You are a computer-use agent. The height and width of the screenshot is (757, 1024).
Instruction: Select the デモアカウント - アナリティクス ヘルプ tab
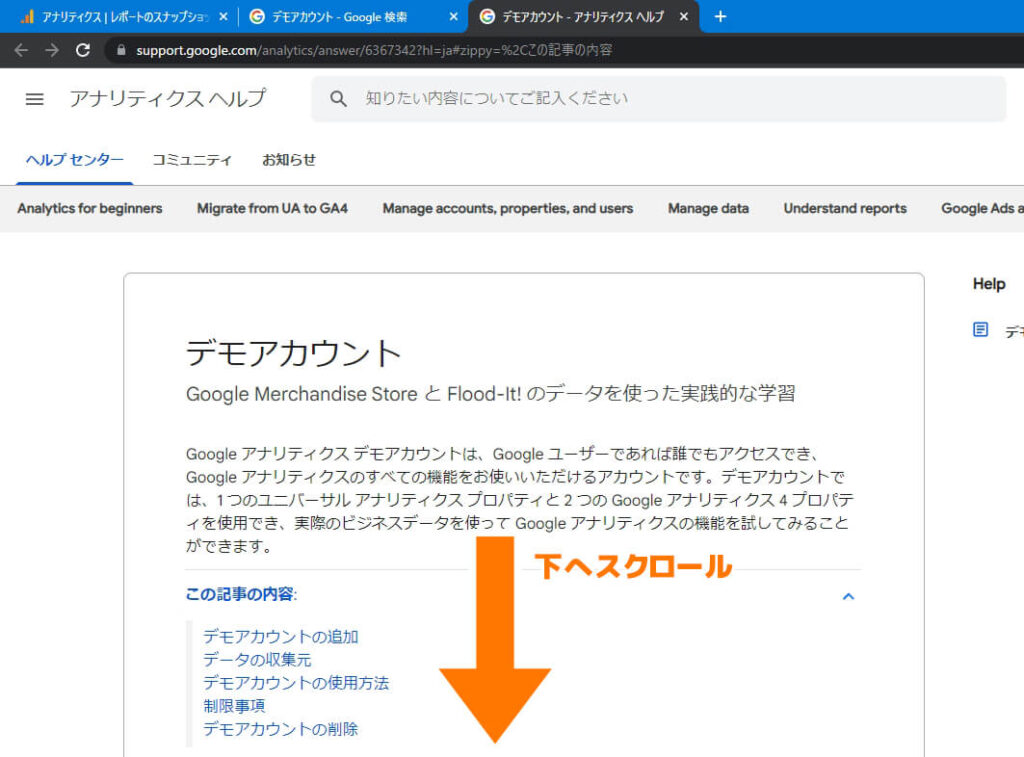(x=583, y=16)
